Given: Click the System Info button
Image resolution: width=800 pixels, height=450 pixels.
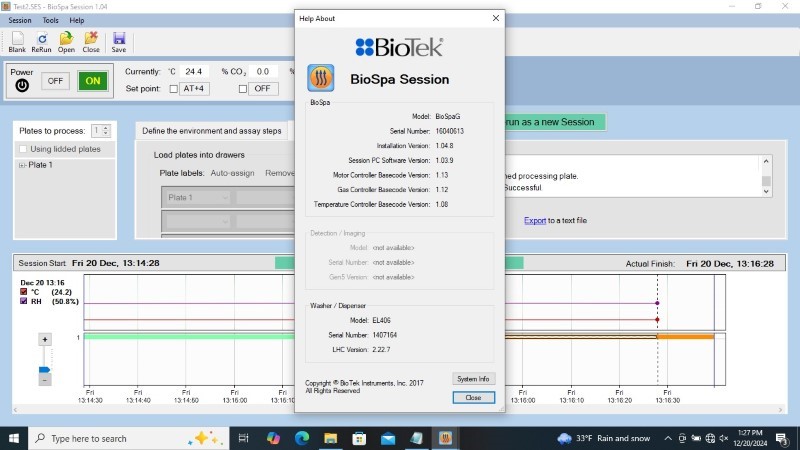Looking at the screenshot, I should click(x=473, y=379).
